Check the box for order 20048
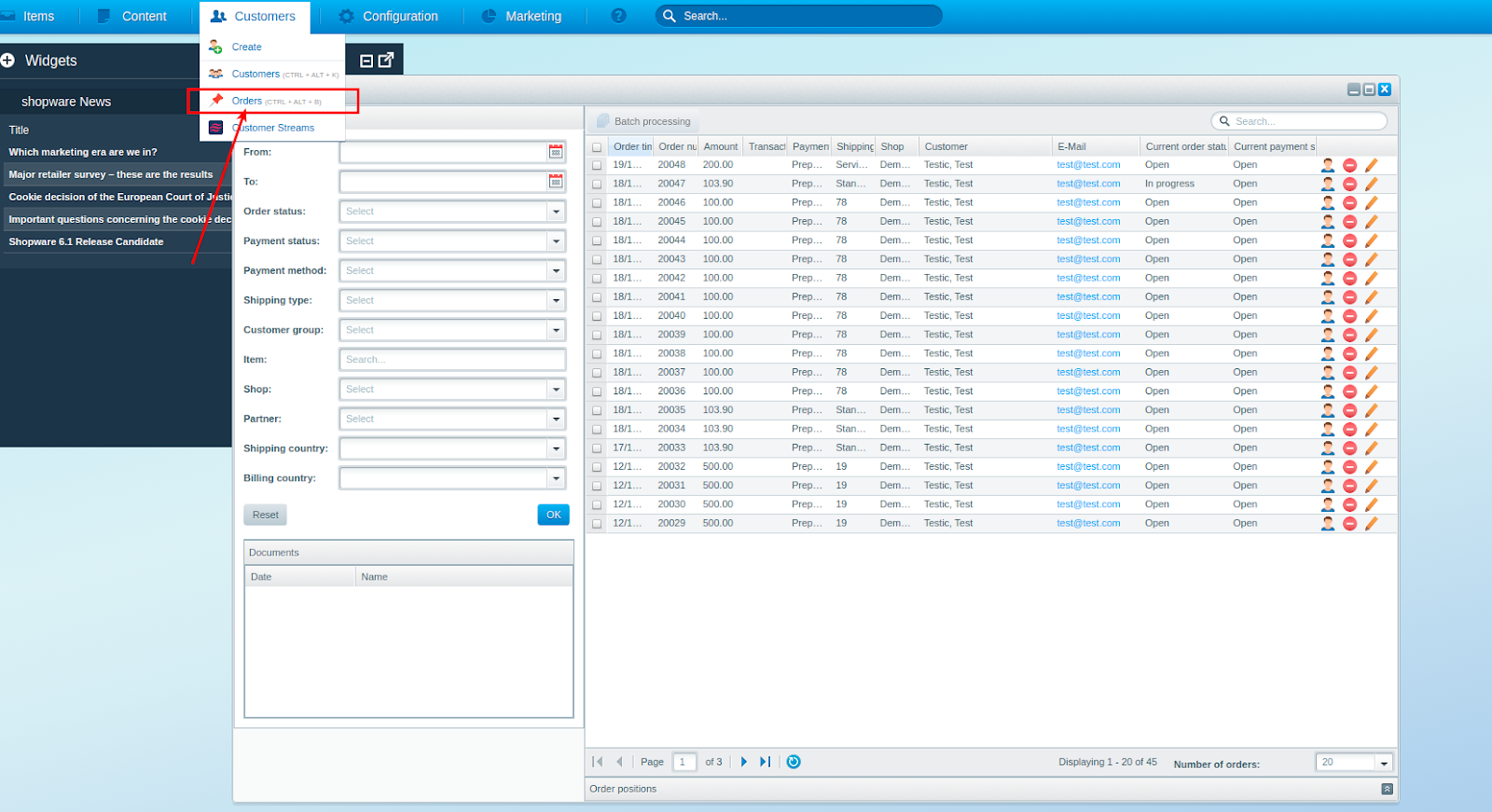The height and width of the screenshot is (812, 1492). (x=597, y=165)
